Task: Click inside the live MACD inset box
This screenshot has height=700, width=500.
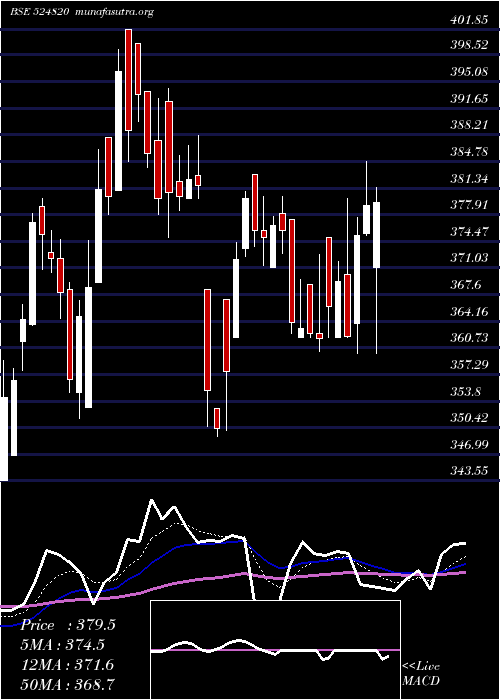Action: (x=275, y=650)
